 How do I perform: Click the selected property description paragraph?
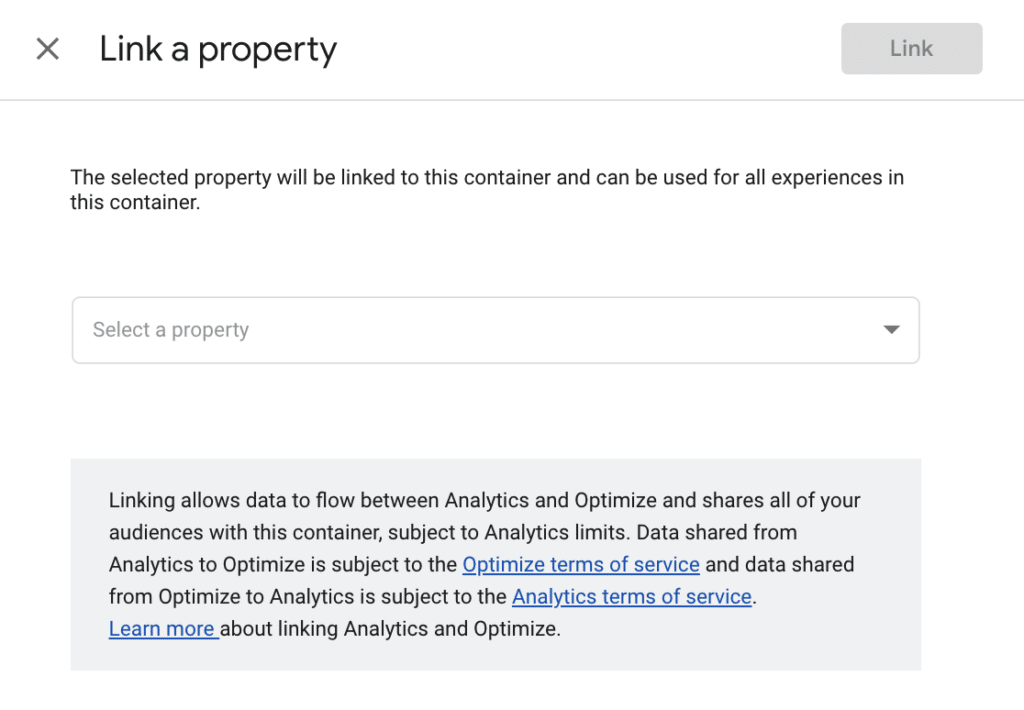point(487,189)
